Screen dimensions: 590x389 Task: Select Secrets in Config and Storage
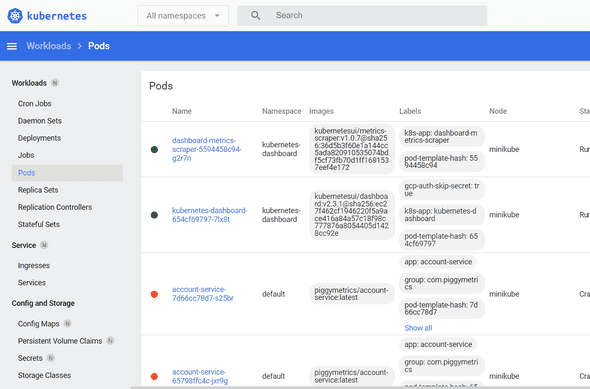pyautogui.click(x=30, y=358)
